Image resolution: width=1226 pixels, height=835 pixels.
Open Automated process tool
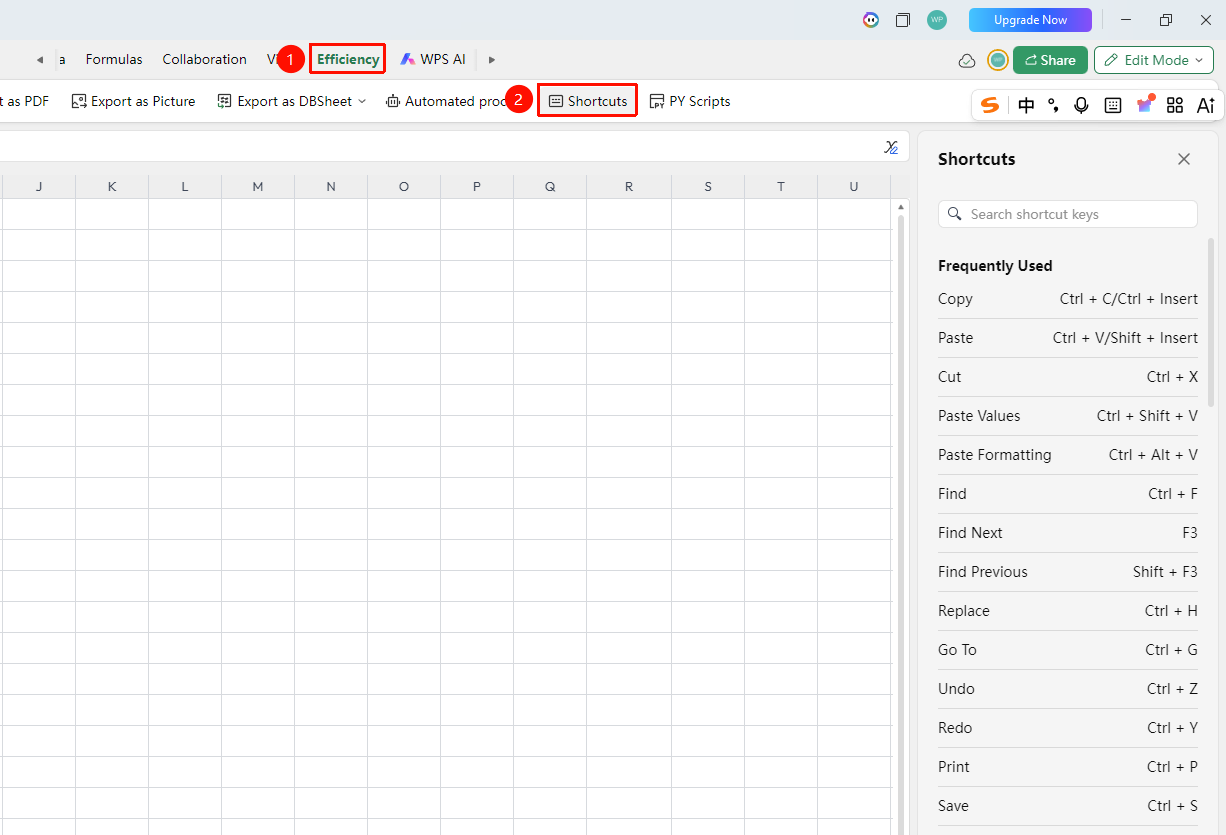pyautogui.click(x=447, y=101)
